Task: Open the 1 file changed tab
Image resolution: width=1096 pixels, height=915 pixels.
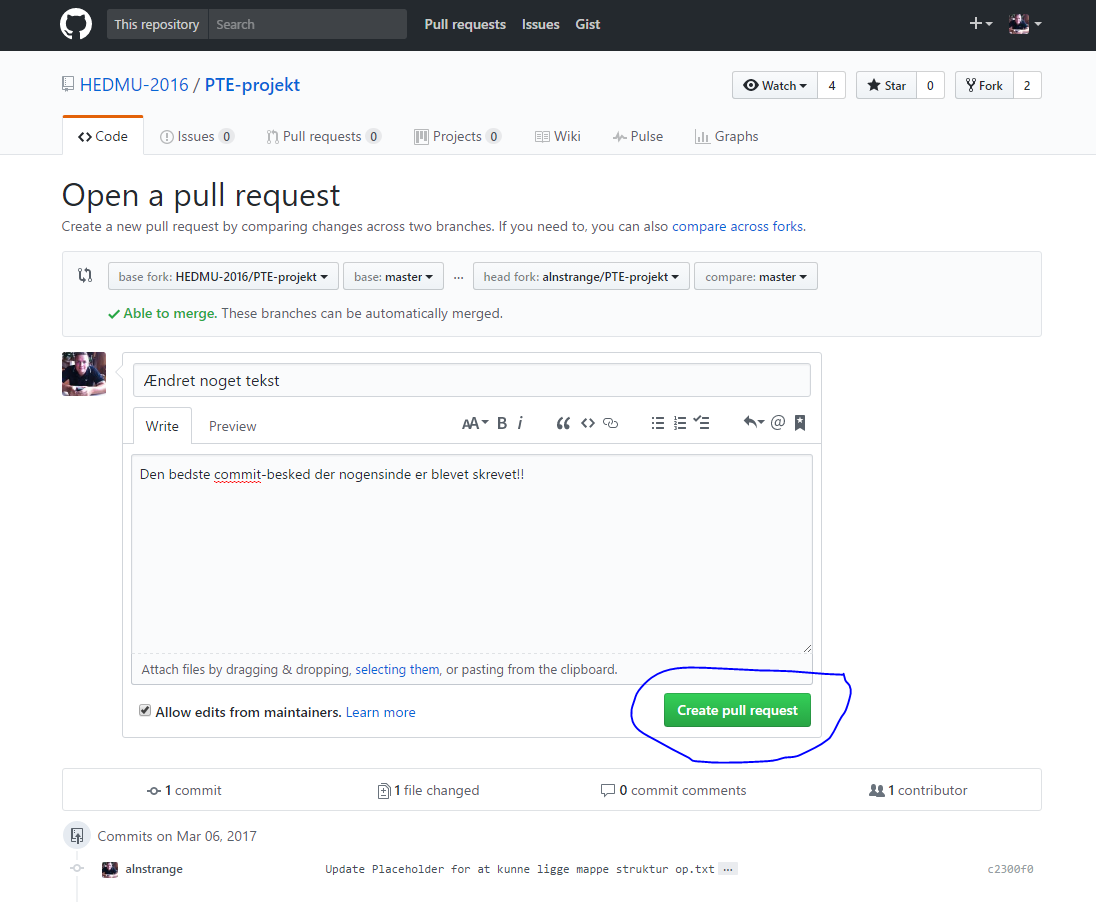Action: [x=428, y=791]
